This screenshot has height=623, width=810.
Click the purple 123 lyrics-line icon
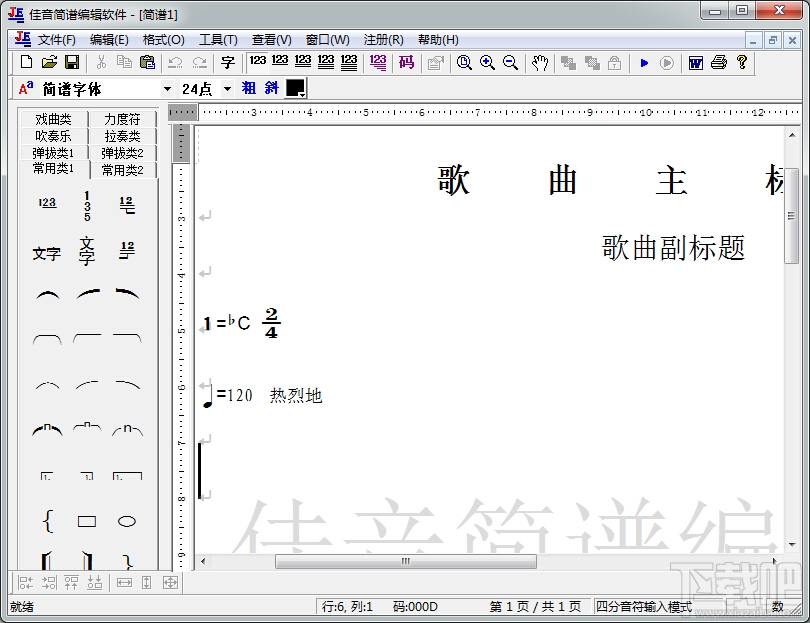click(378, 63)
